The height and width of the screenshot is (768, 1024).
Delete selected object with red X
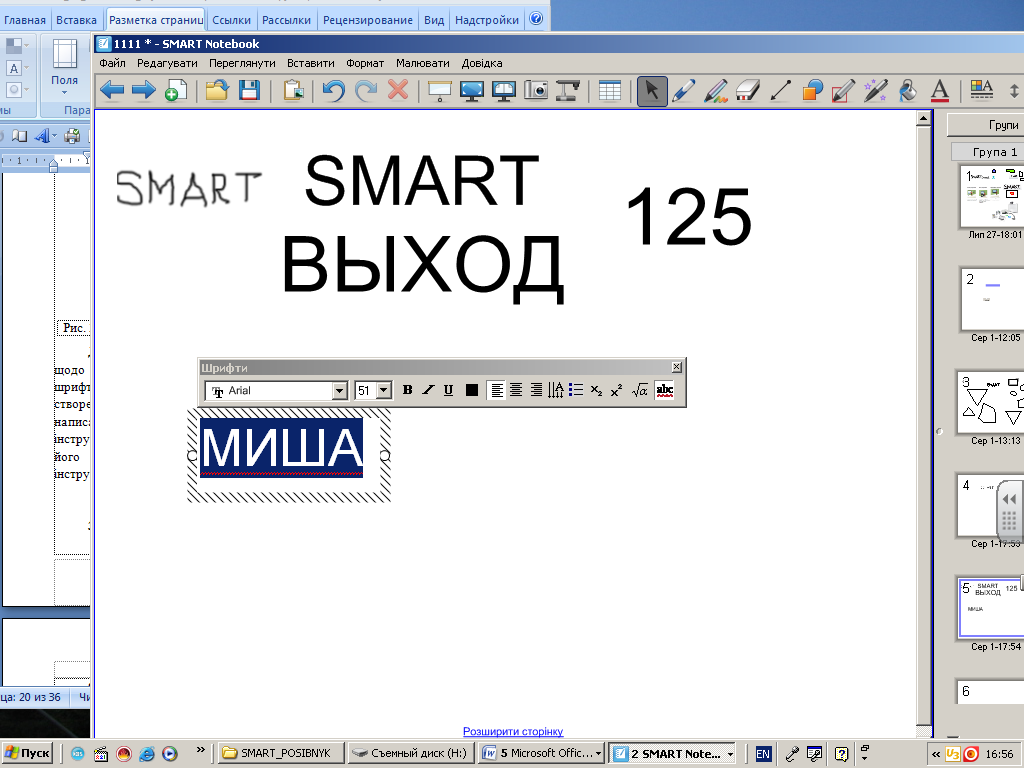[398, 90]
